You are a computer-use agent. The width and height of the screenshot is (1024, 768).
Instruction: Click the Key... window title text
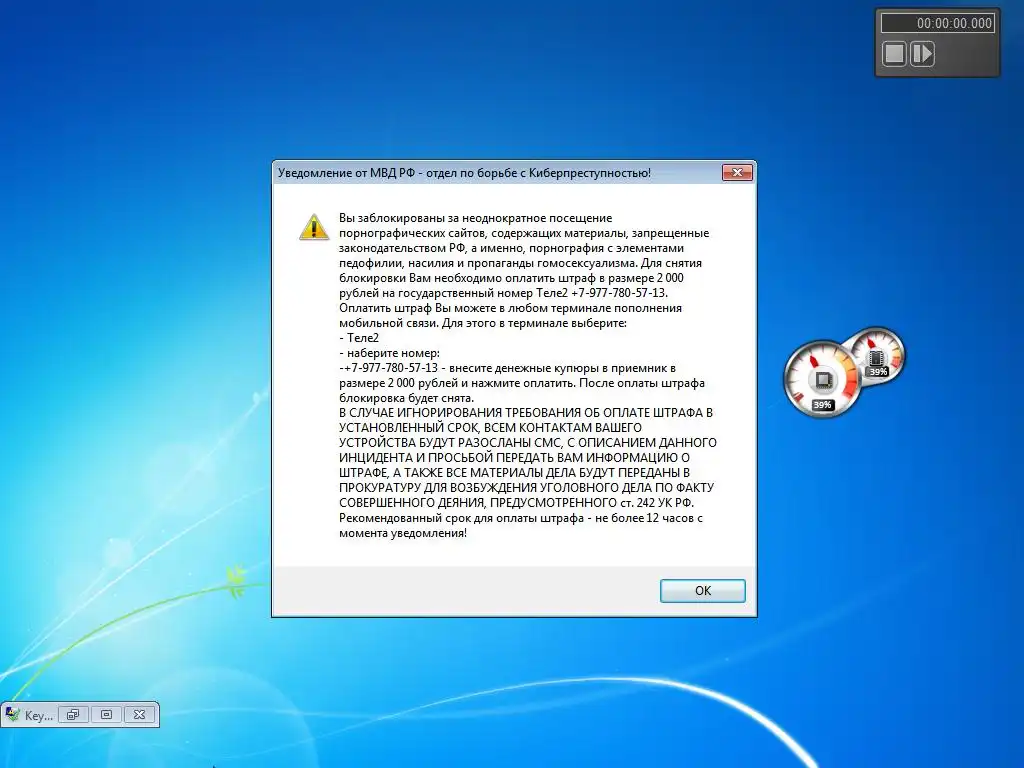coord(39,716)
